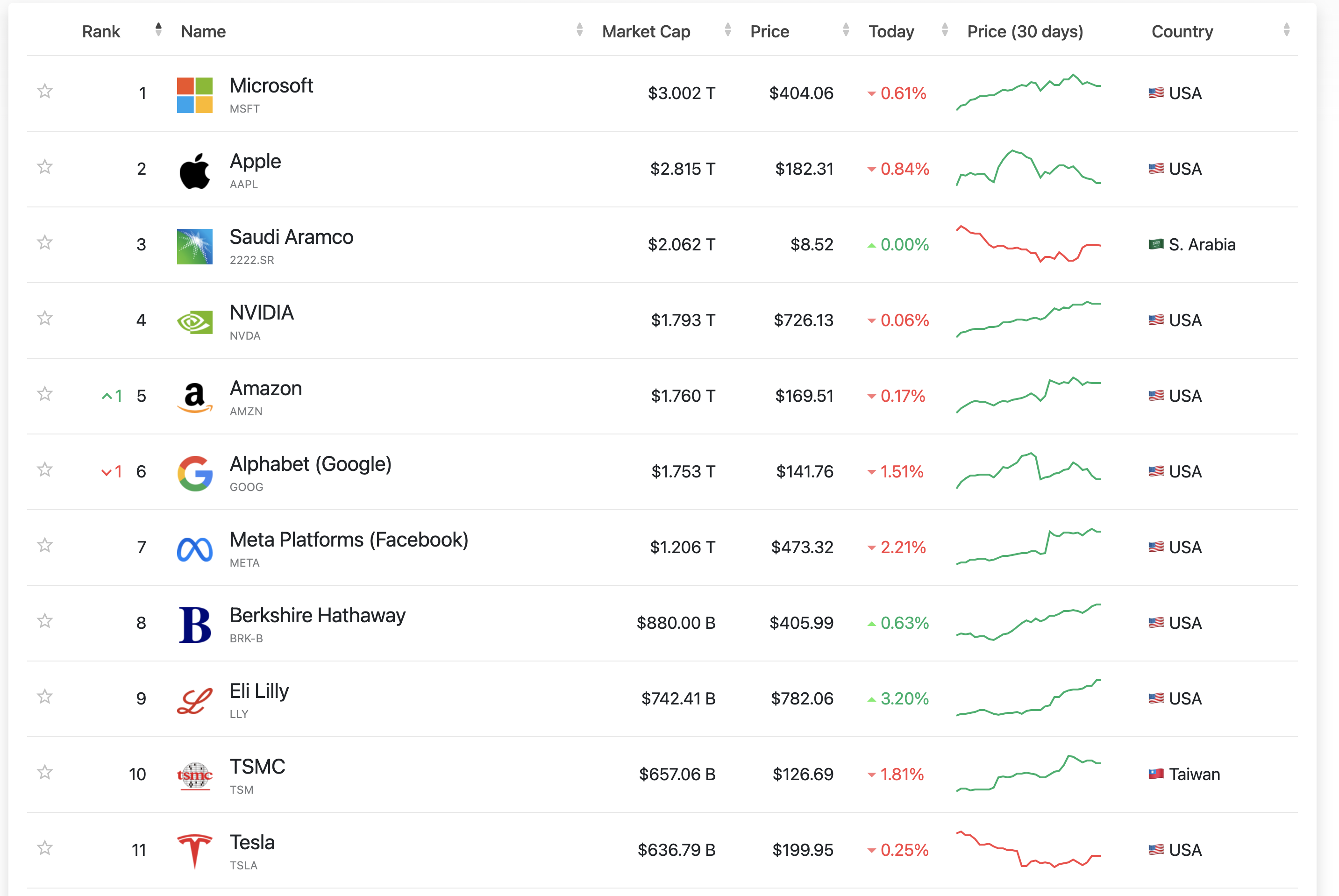The width and height of the screenshot is (1339, 896).
Task: Sort by Country column arrows
Action: click(1286, 30)
